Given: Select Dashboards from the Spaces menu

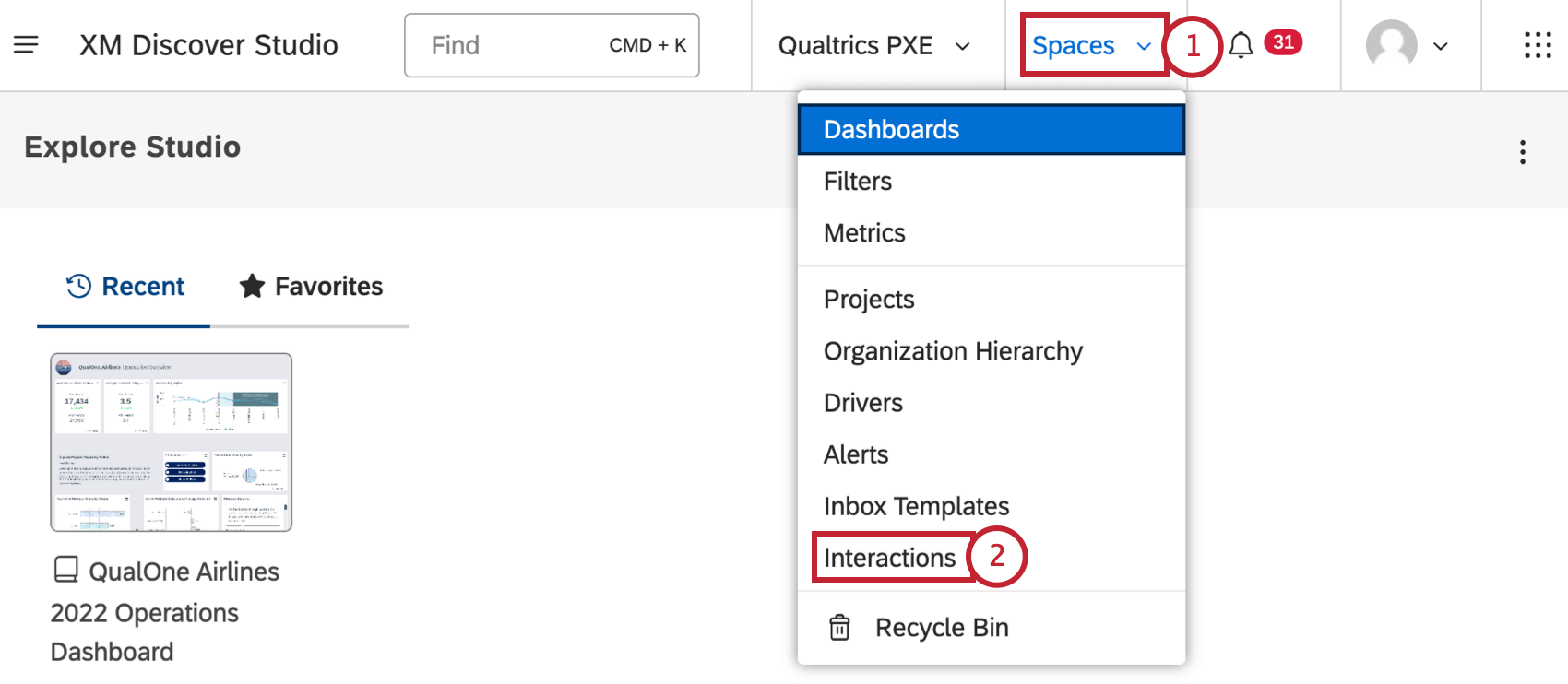Looking at the screenshot, I should click(x=891, y=129).
